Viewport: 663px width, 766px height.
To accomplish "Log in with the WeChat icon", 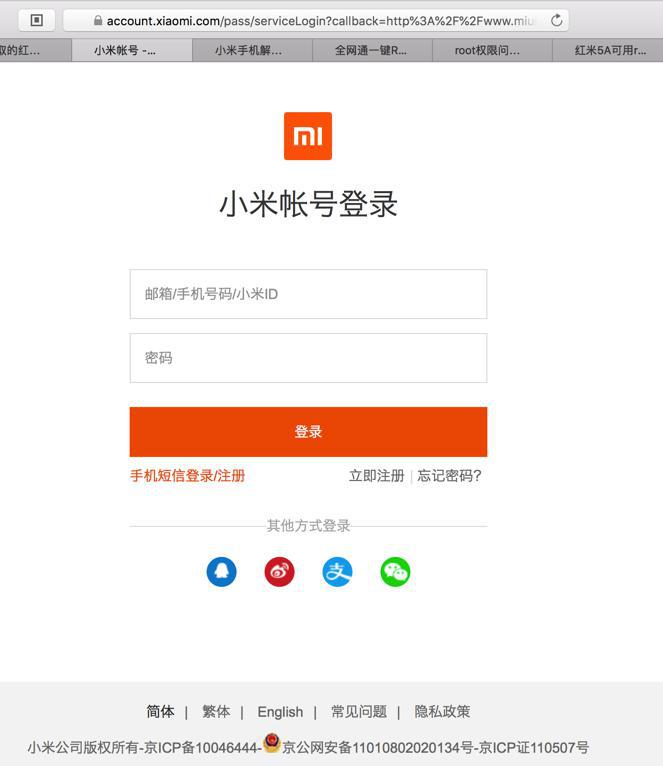I will [395, 572].
